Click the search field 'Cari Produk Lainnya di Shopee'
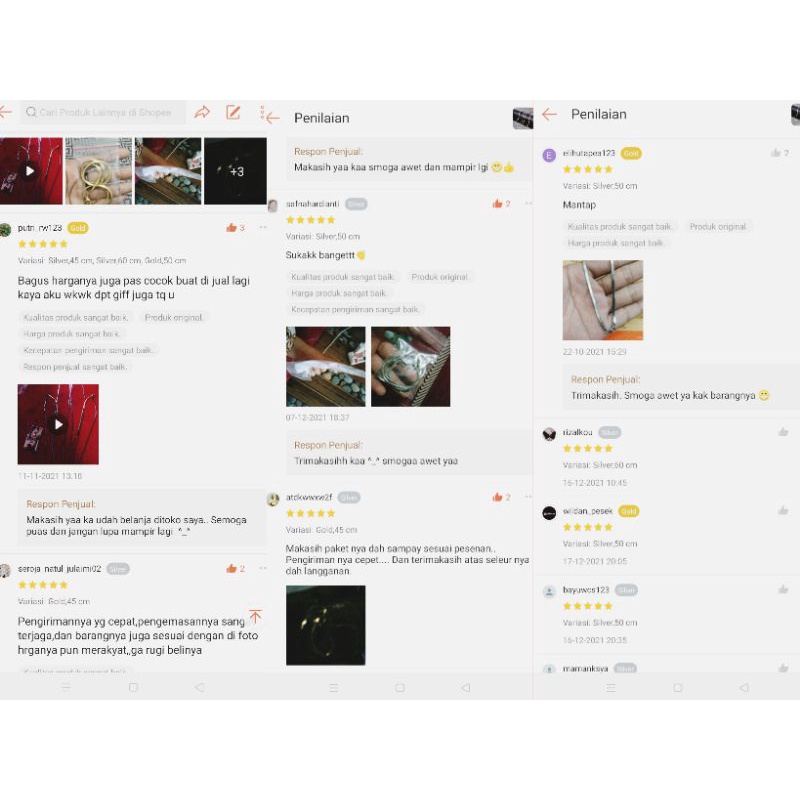This screenshot has width=800, height=800. (x=104, y=112)
